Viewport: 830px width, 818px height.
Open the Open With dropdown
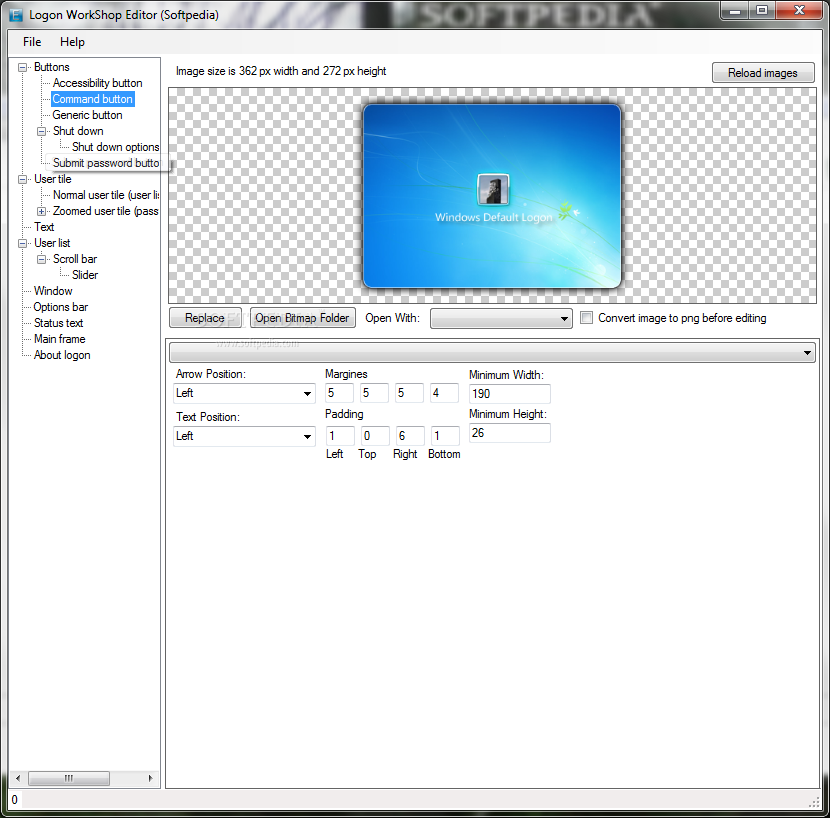coord(501,319)
